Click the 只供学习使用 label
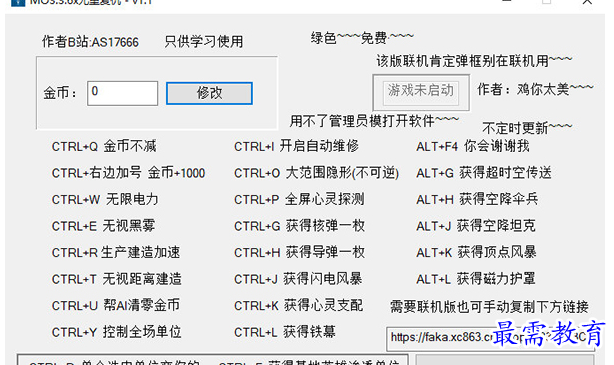Viewport: 614px width, 365px height. (x=204, y=42)
